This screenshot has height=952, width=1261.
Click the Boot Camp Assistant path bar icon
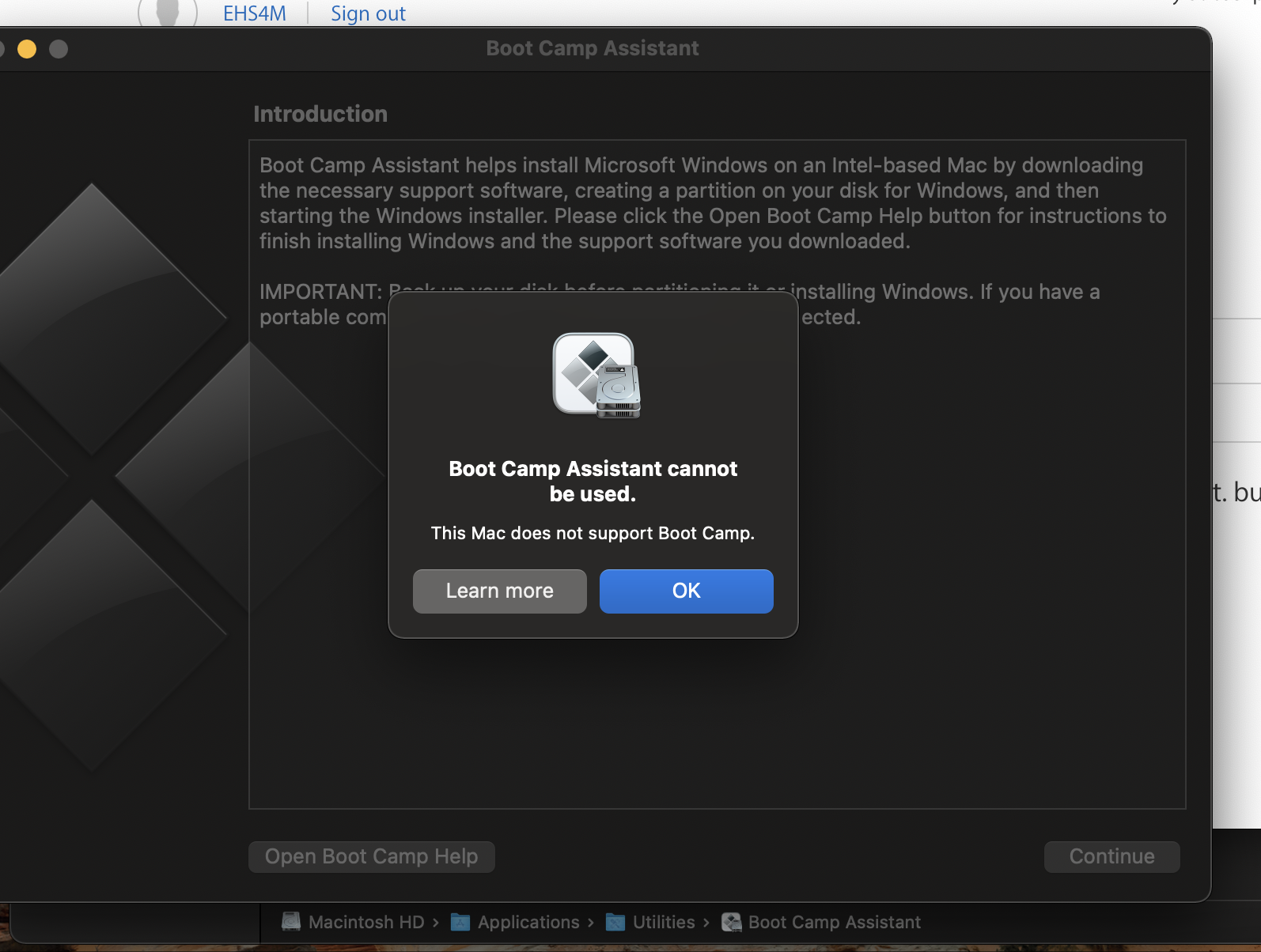pyautogui.click(x=732, y=922)
